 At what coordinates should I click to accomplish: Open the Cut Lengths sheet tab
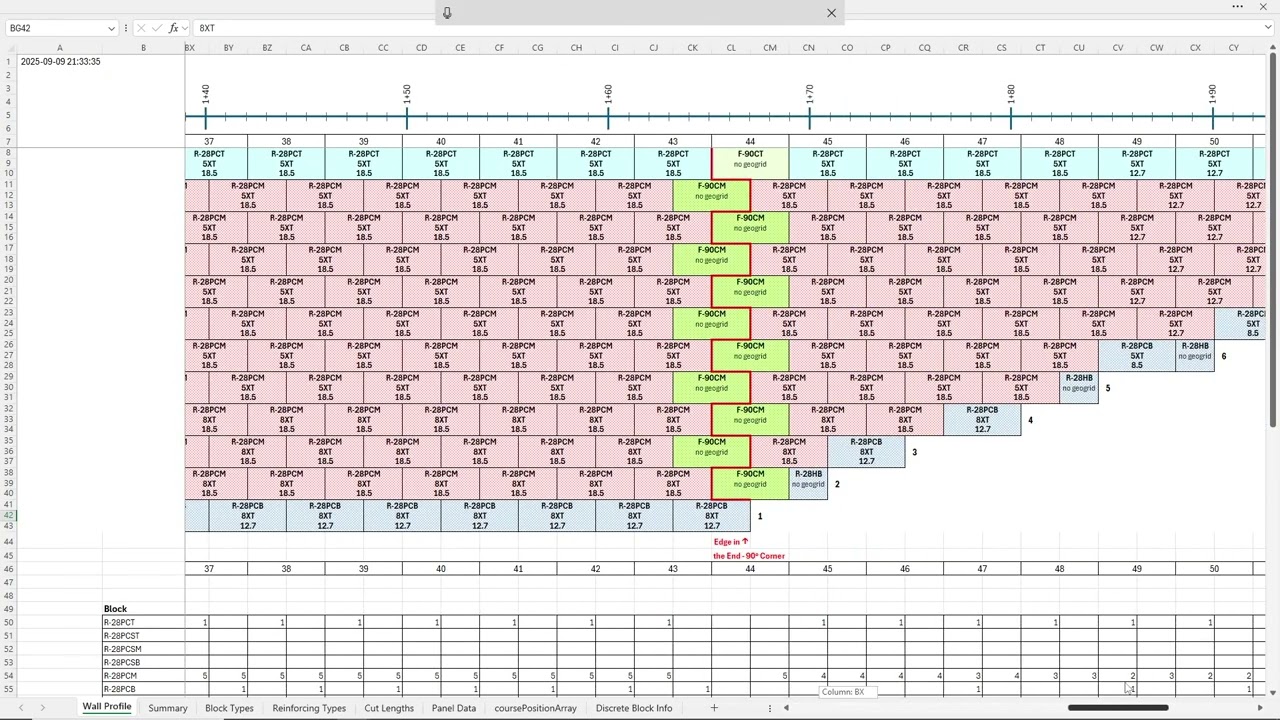click(x=389, y=708)
